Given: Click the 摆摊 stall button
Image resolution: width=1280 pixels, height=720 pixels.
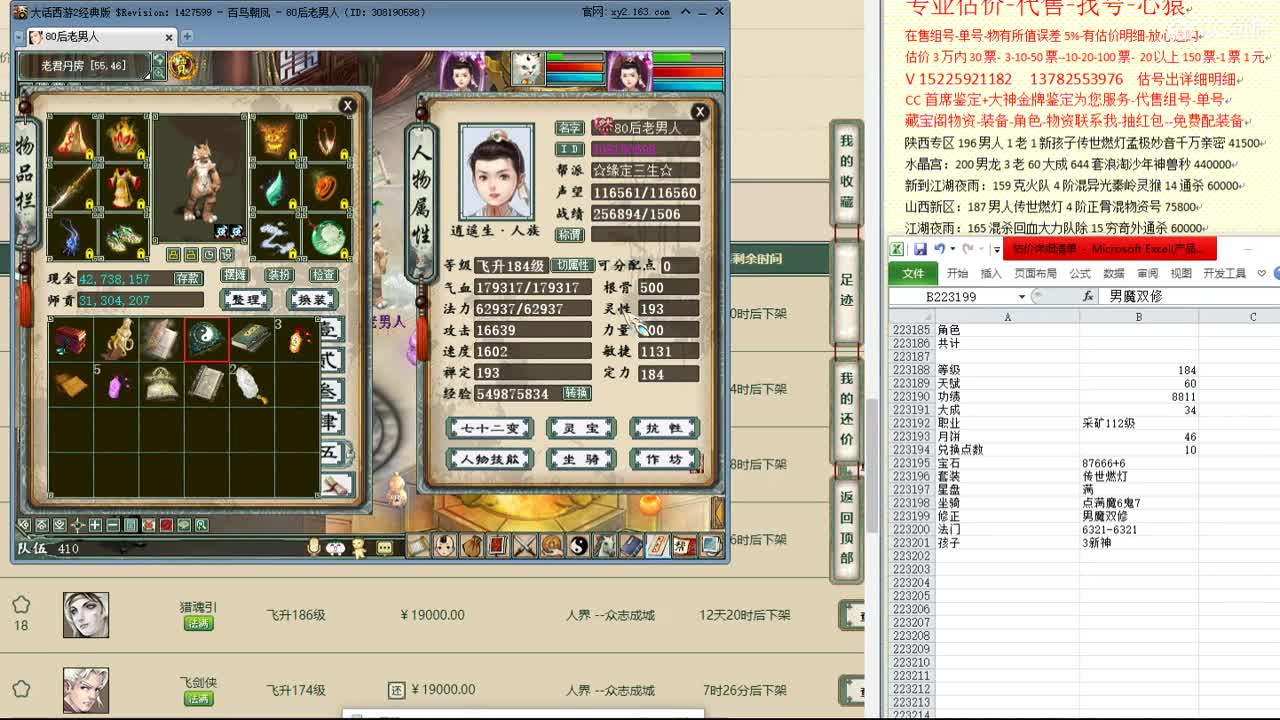Looking at the screenshot, I should [x=235, y=275].
